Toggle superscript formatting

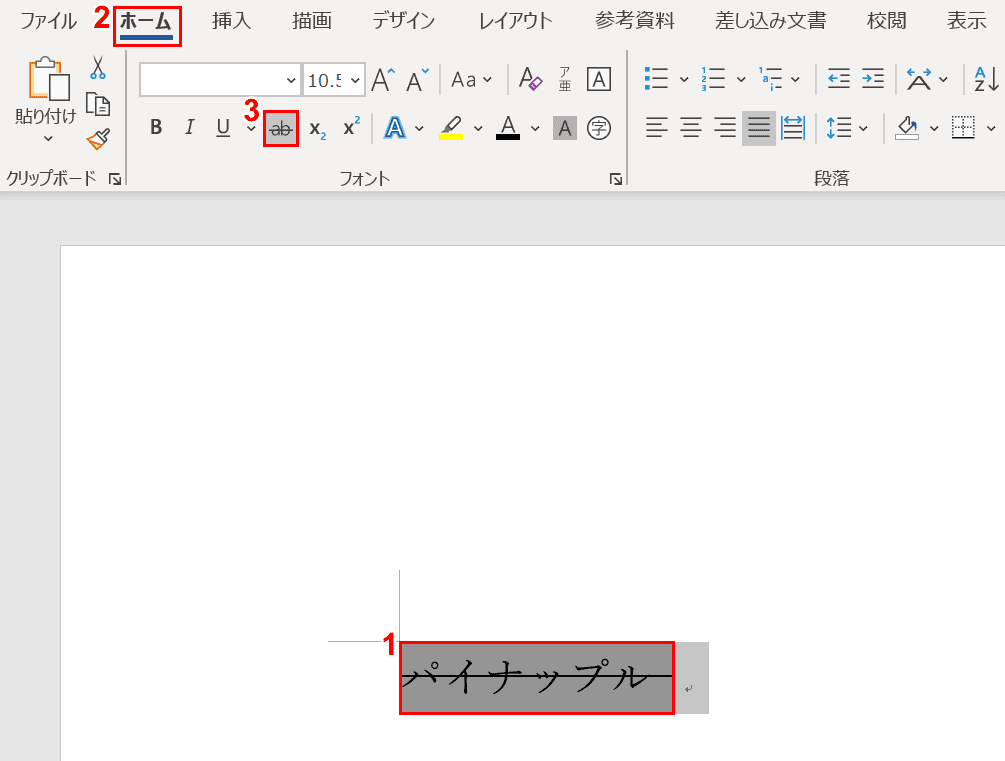click(x=351, y=126)
